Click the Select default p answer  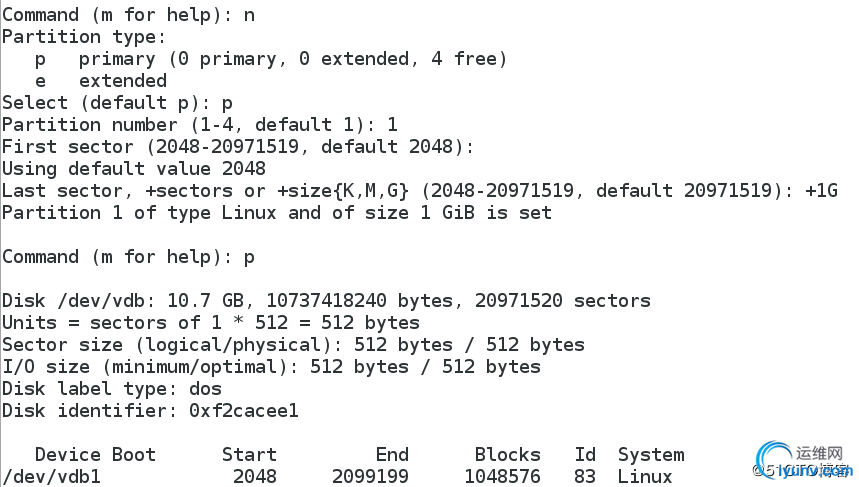click(x=227, y=104)
